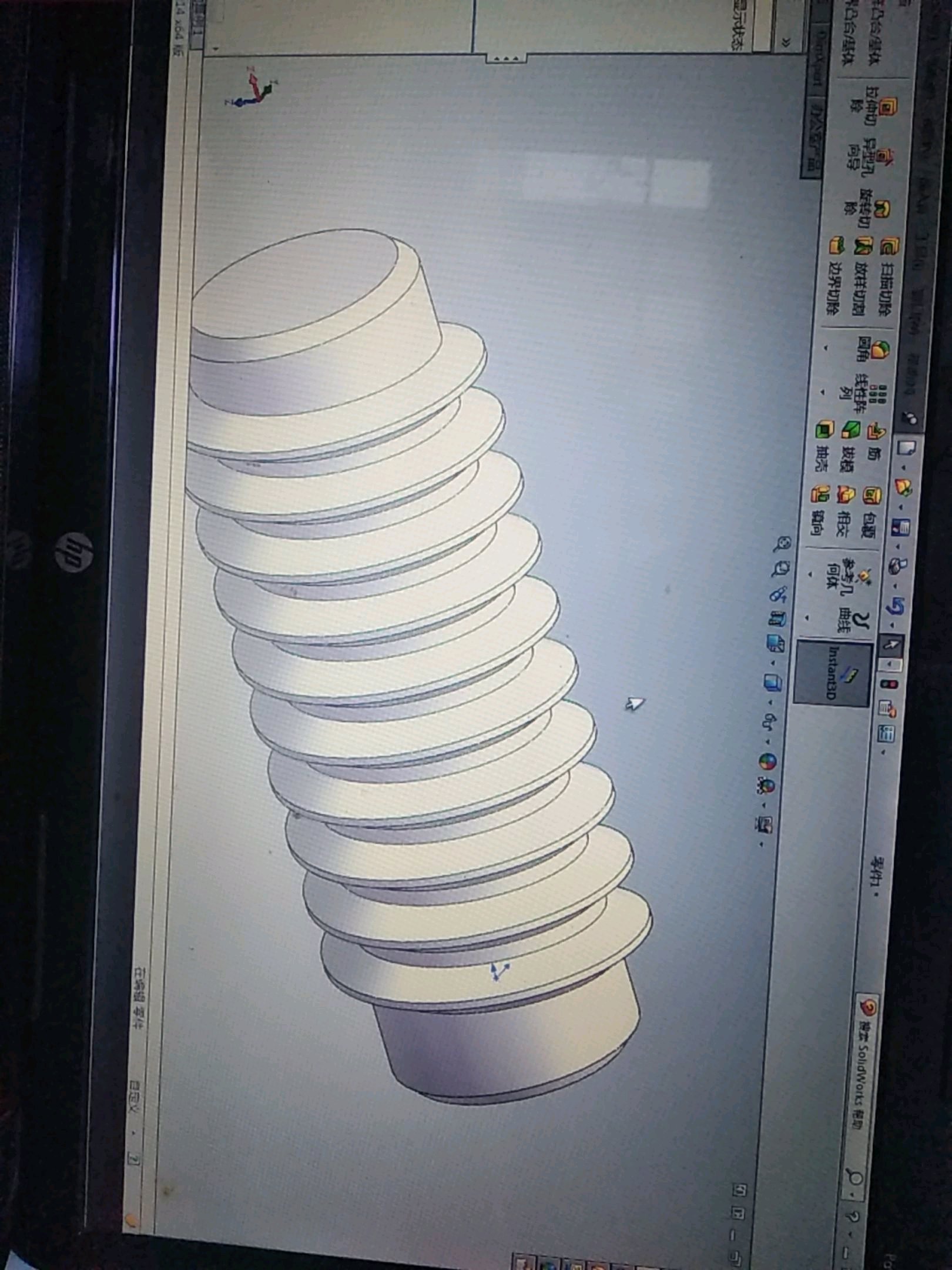The height and width of the screenshot is (1270, 952).
Task: Open the Reference Geometry (参考几何体) tool
Action: click(x=850, y=577)
